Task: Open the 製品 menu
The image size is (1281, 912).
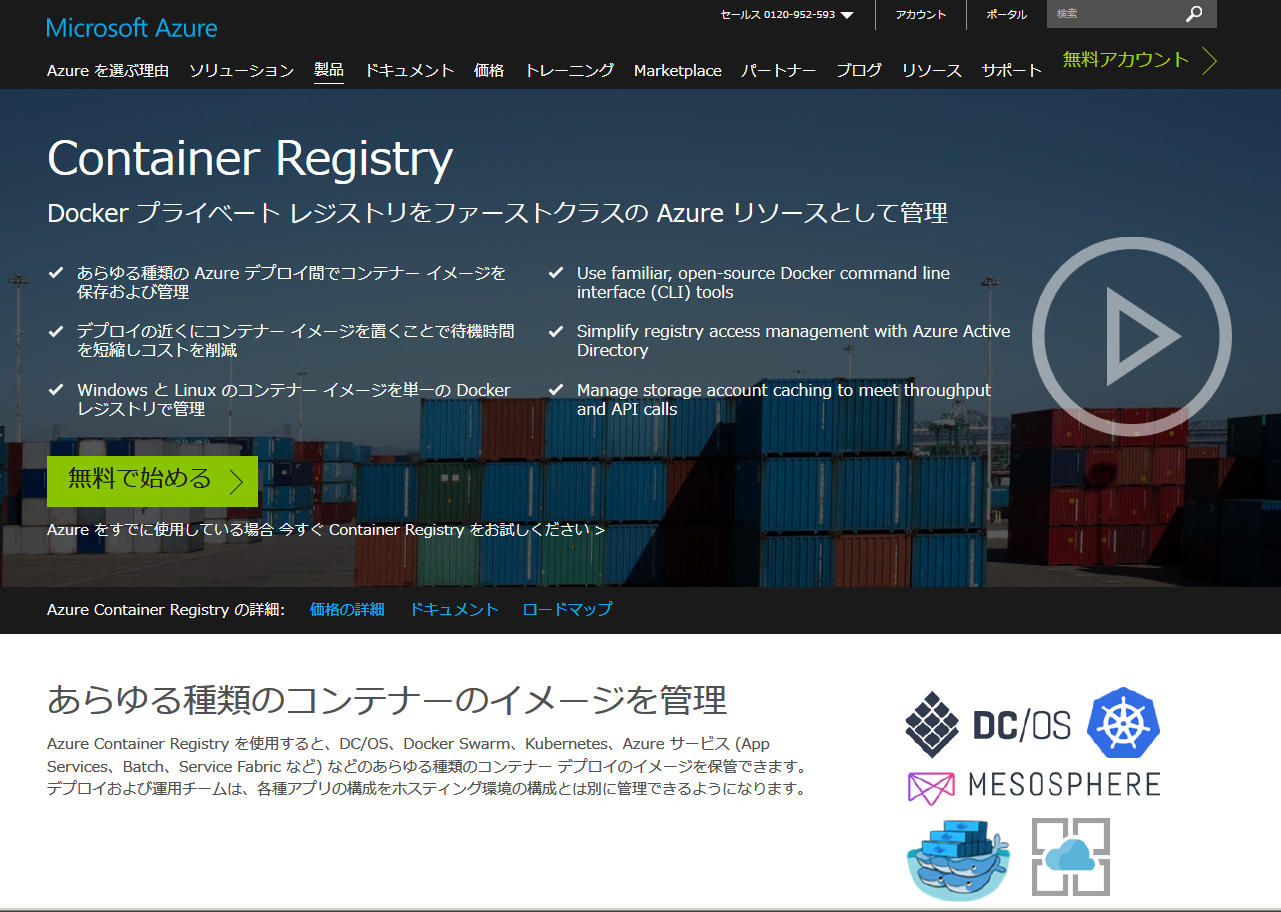Action: [329, 70]
